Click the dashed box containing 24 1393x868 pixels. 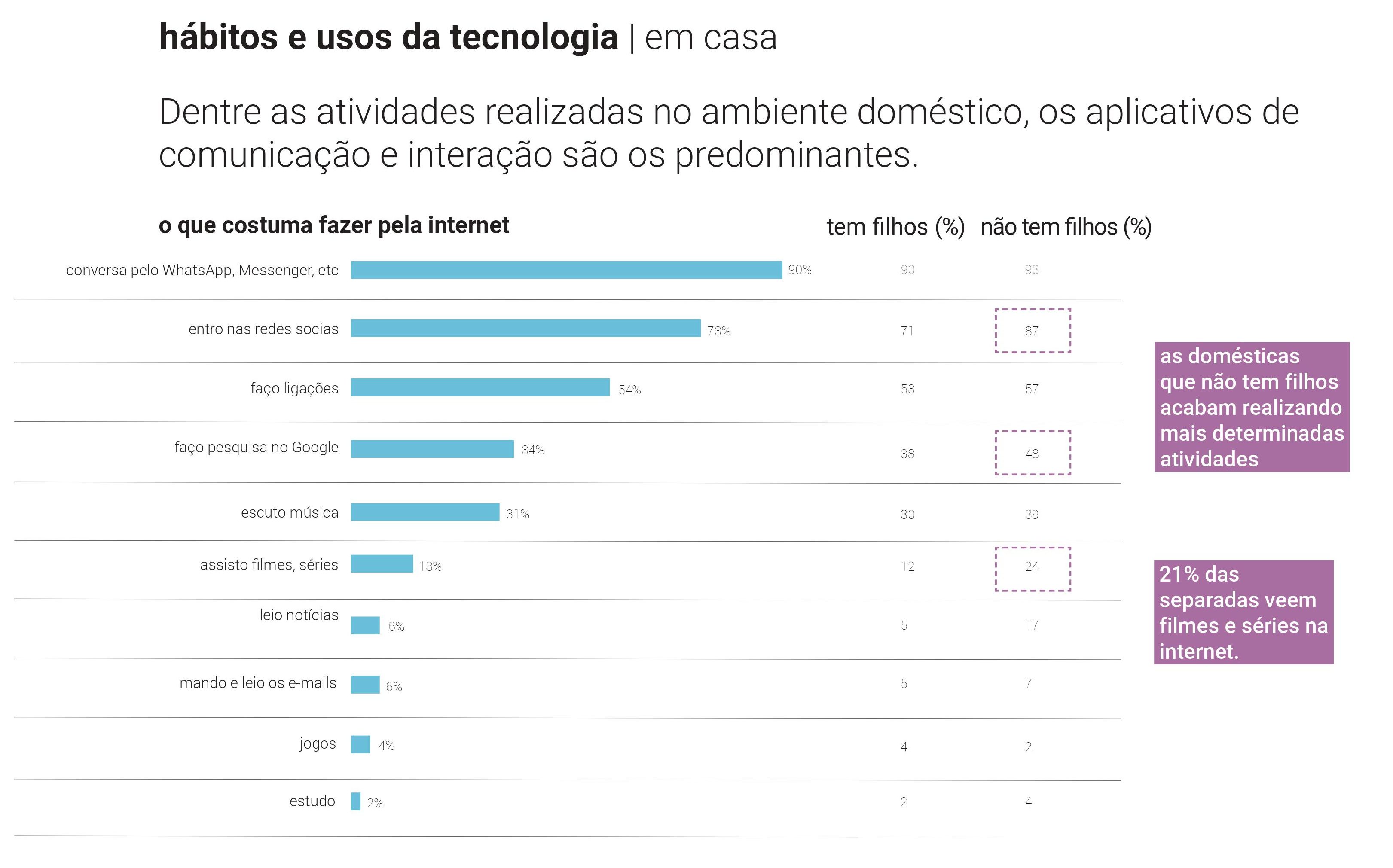tap(1033, 569)
